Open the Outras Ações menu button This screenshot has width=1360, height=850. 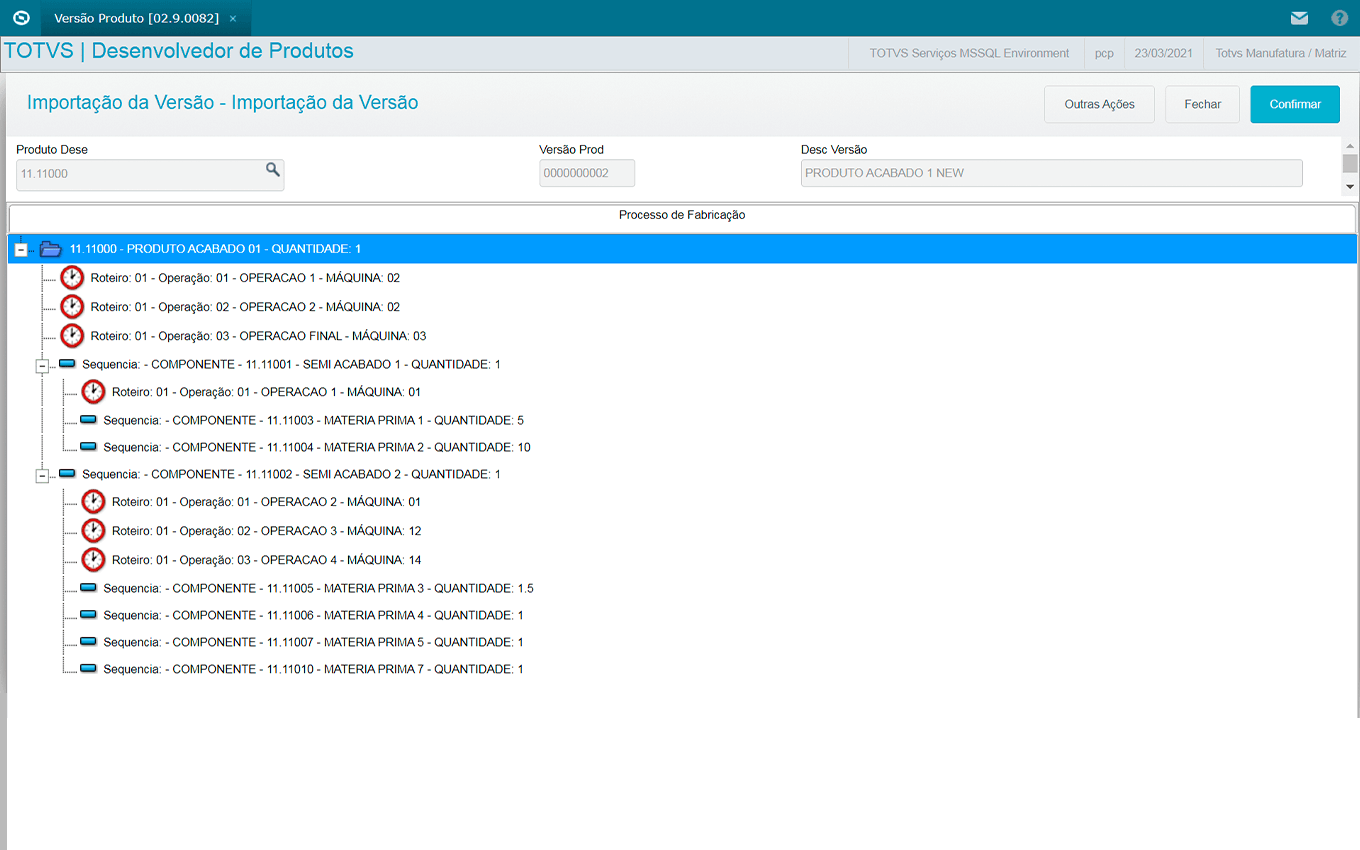click(x=1099, y=104)
